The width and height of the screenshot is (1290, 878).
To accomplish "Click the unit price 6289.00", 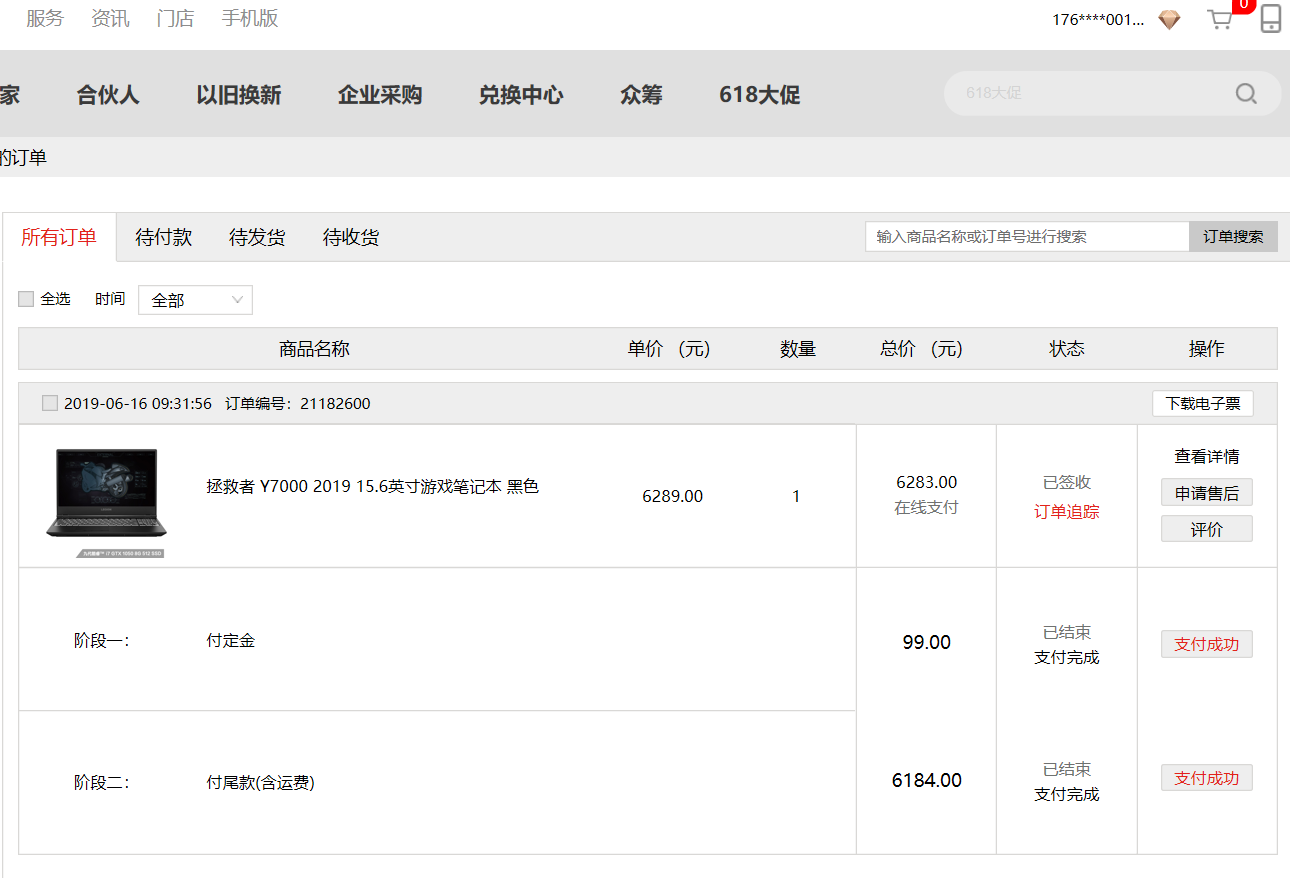I will [x=672, y=496].
